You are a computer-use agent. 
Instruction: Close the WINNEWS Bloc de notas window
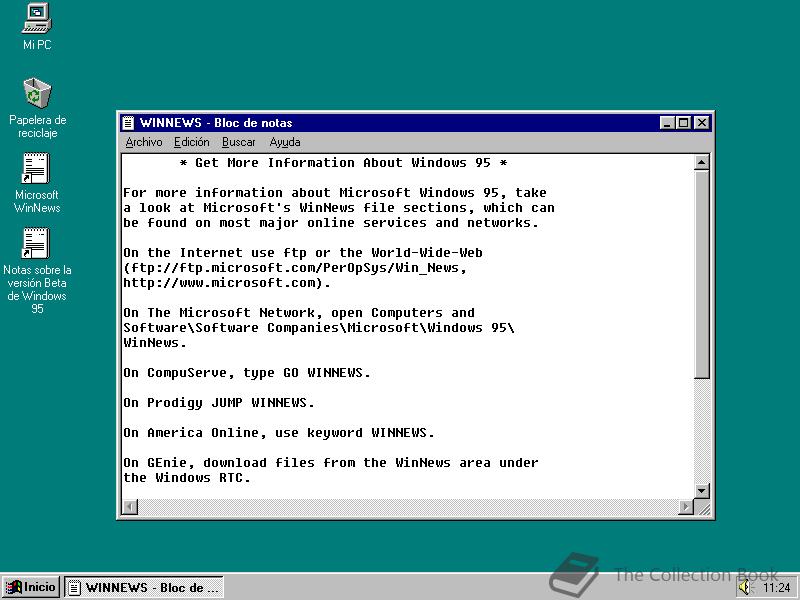(702, 123)
